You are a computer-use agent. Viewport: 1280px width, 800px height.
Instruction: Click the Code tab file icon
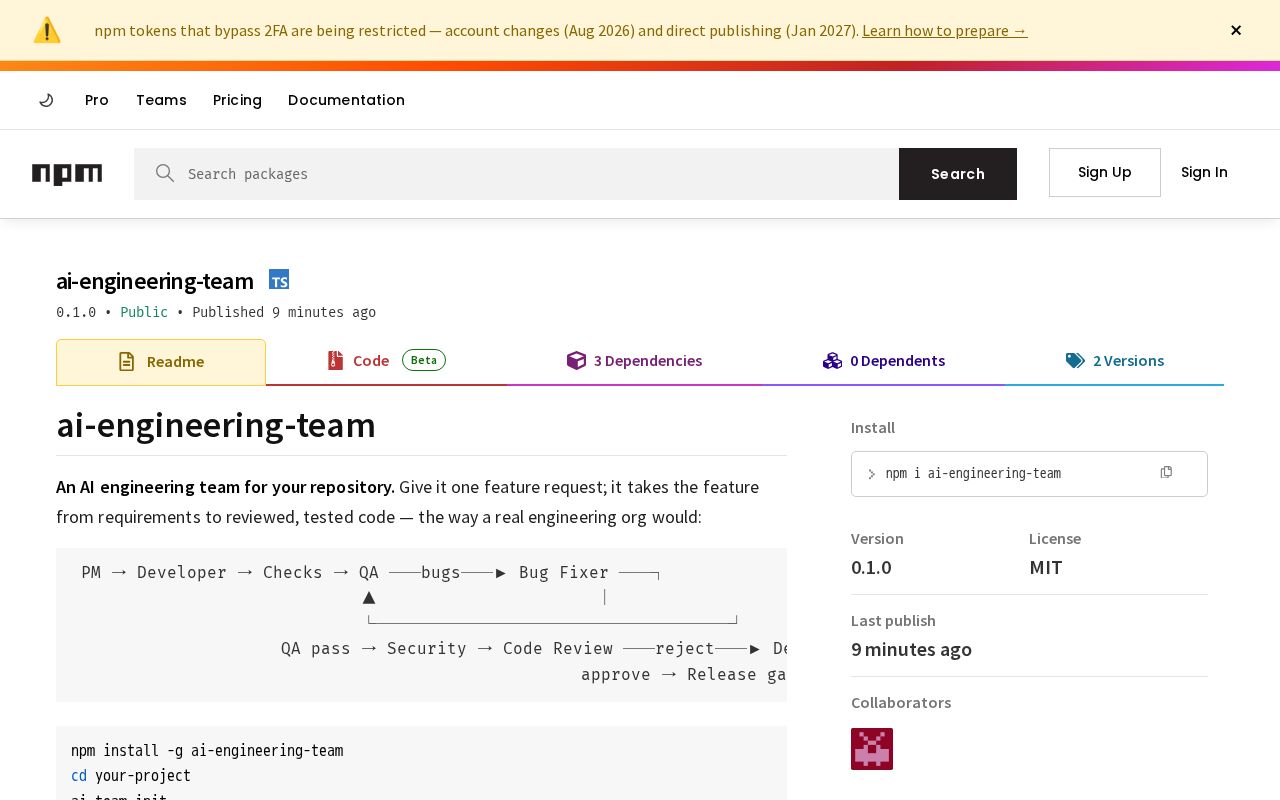pos(335,360)
